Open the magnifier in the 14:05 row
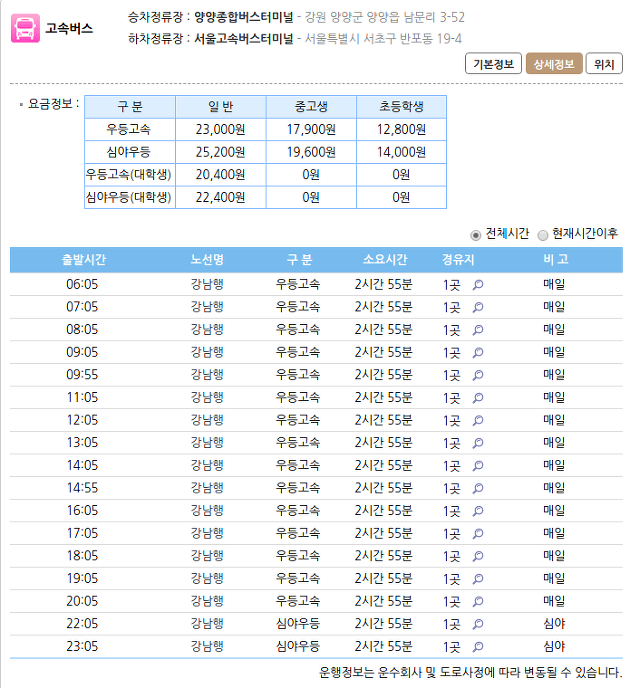 click(478, 466)
